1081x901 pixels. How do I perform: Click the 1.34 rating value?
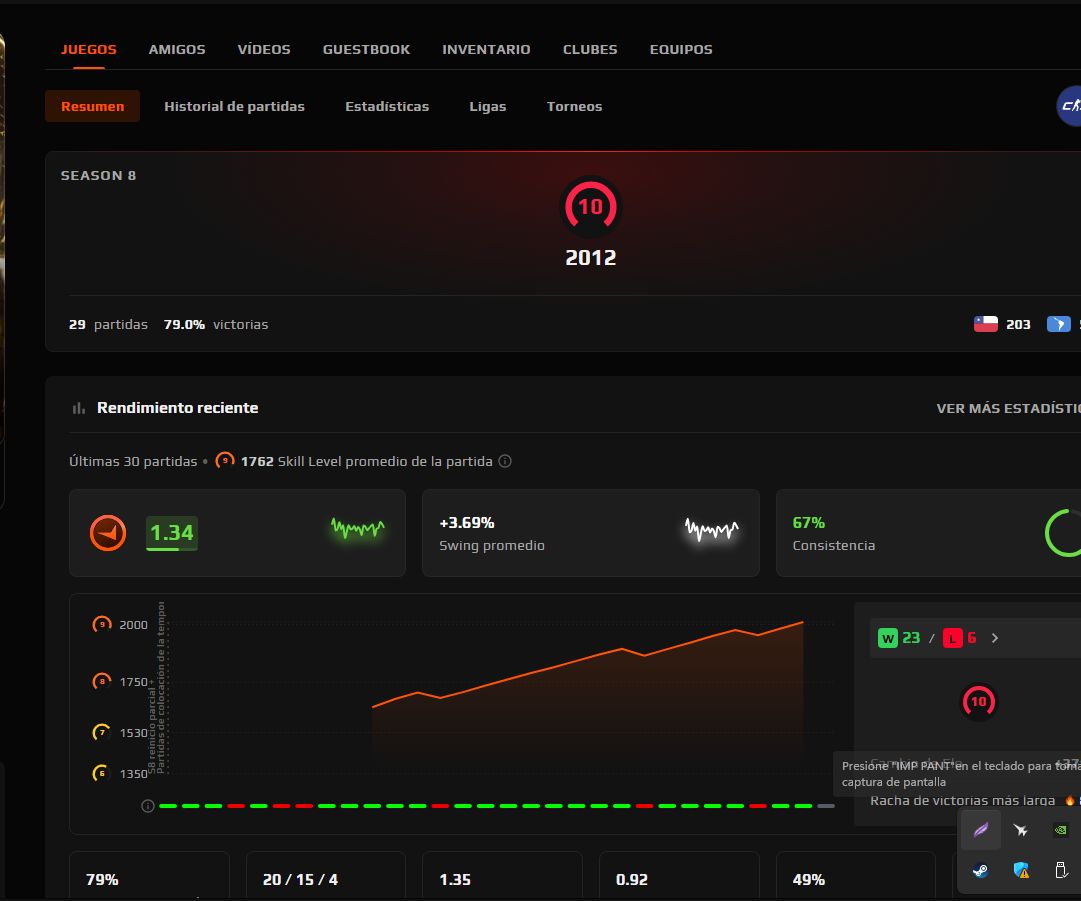172,532
